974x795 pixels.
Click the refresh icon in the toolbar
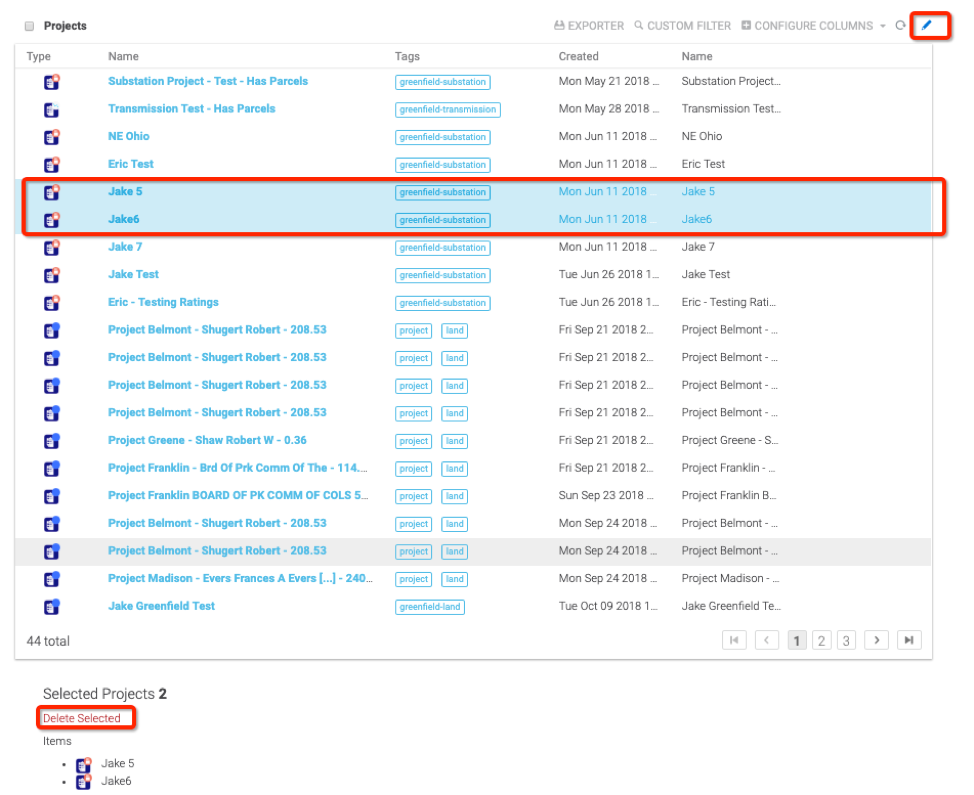click(900, 26)
